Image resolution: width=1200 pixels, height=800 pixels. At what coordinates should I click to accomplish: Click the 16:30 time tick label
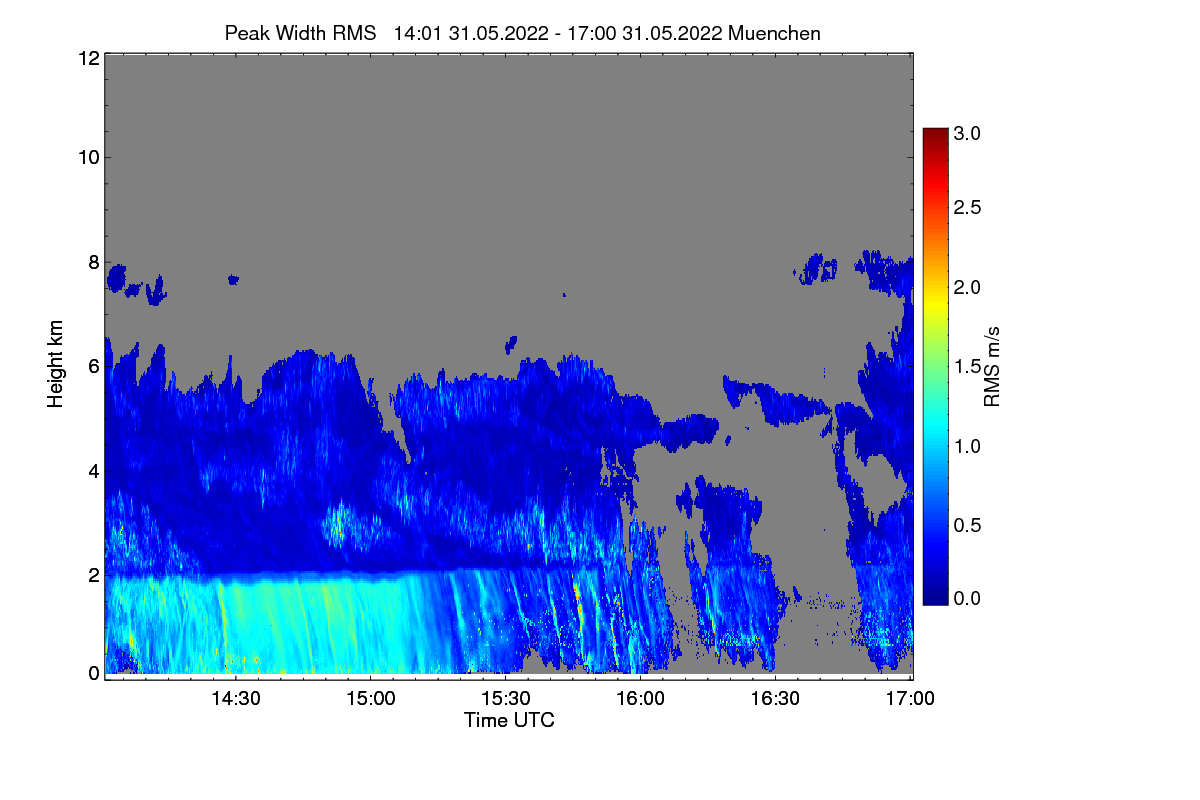click(775, 698)
